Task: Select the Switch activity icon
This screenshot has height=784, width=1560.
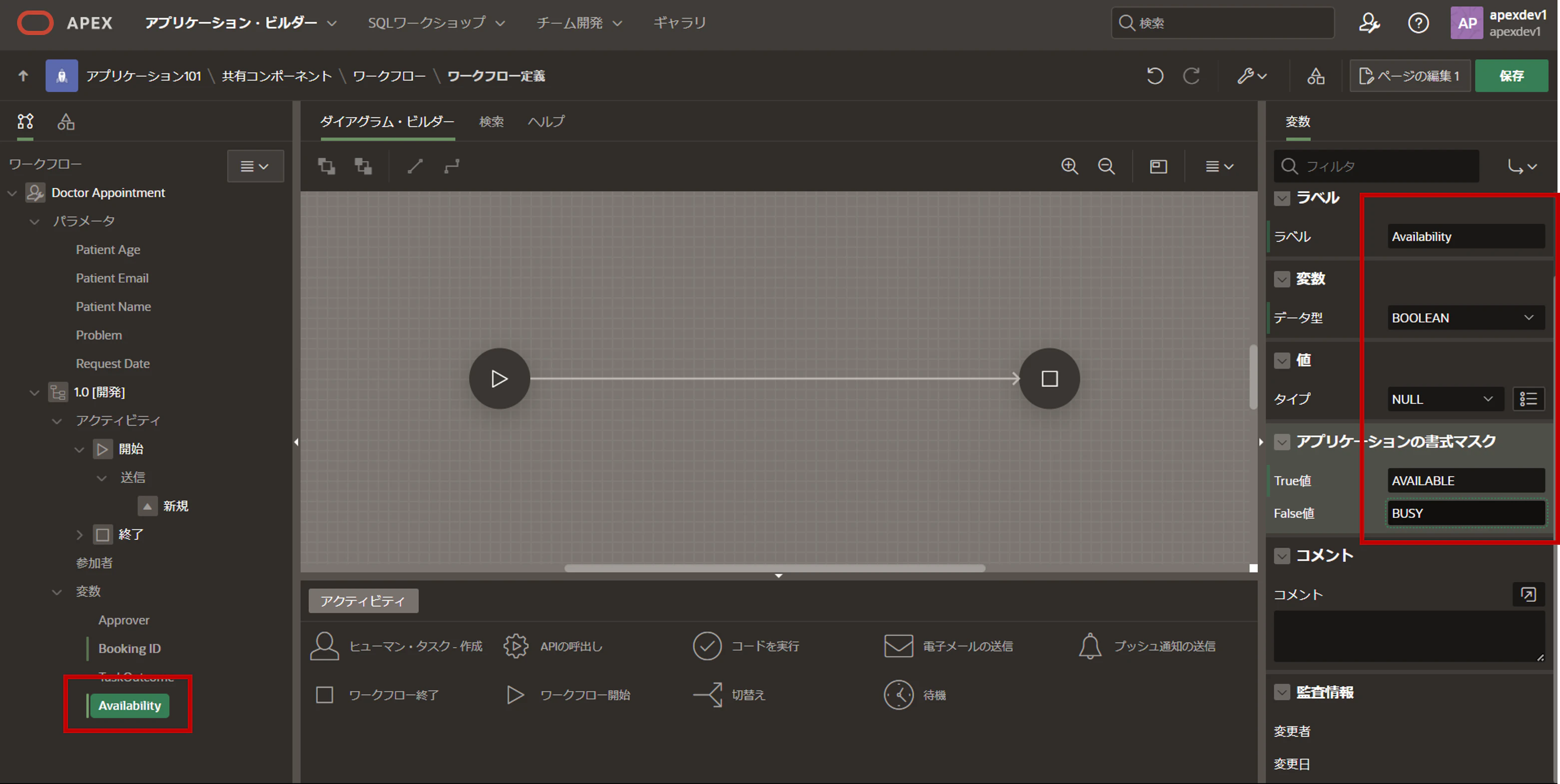Action: click(x=707, y=695)
